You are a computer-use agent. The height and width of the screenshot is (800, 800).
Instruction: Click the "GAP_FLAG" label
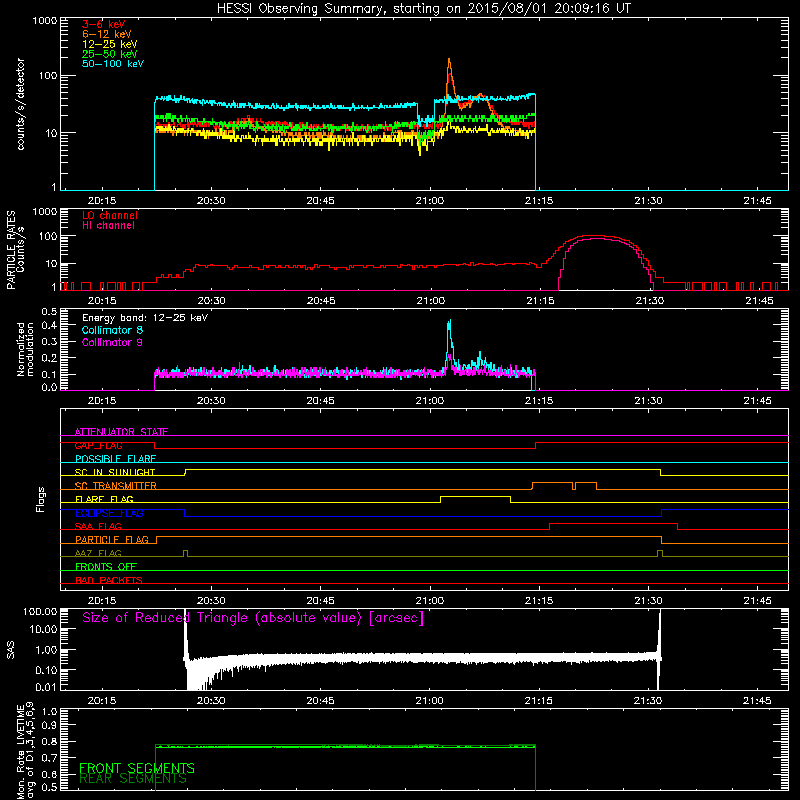click(x=98, y=445)
